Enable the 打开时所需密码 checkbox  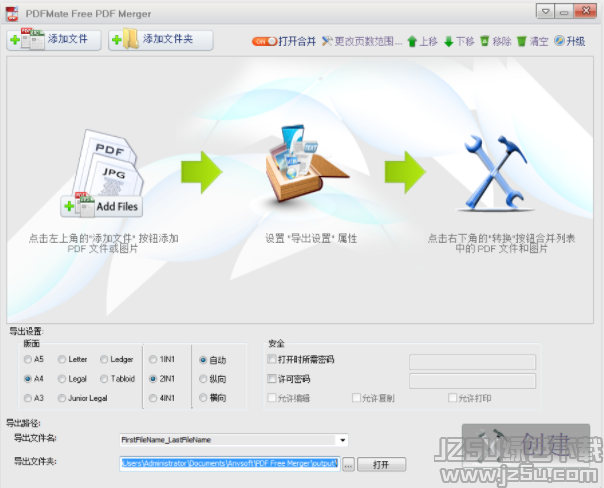tap(273, 359)
